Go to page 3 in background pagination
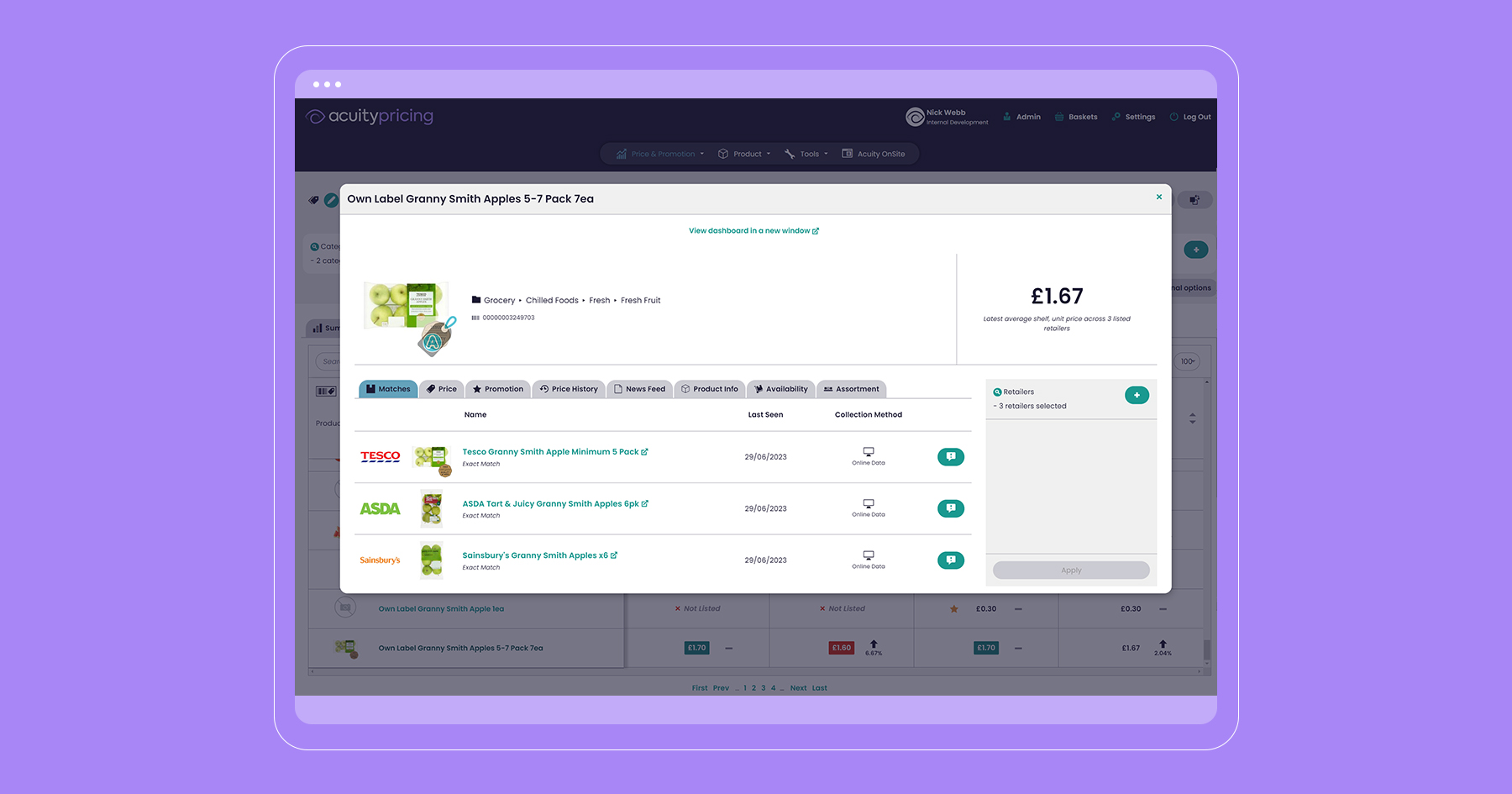The height and width of the screenshot is (794, 1512). point(764,688)
